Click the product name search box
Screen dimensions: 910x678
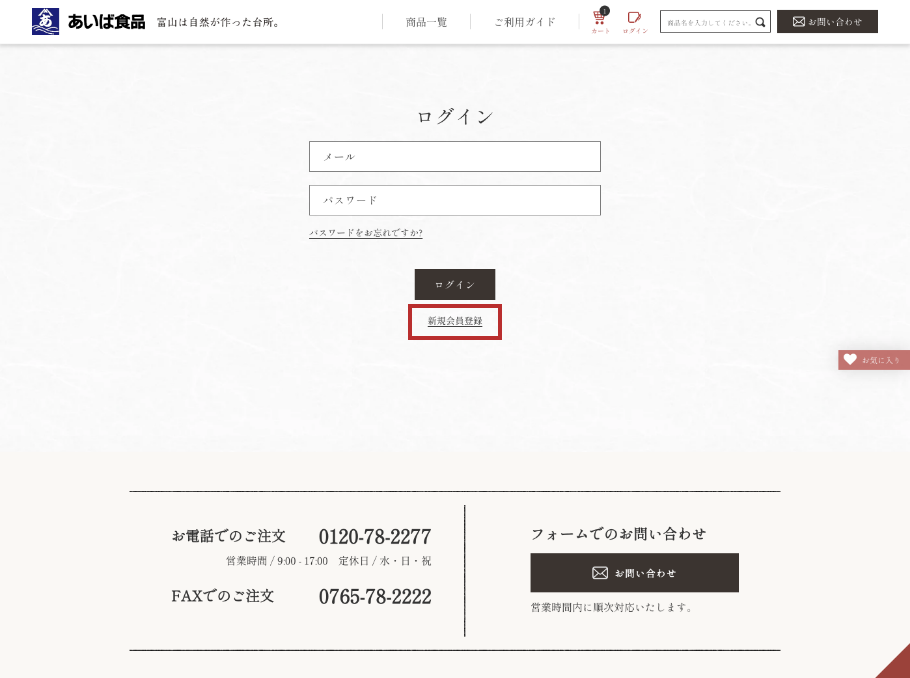(707, 22)
